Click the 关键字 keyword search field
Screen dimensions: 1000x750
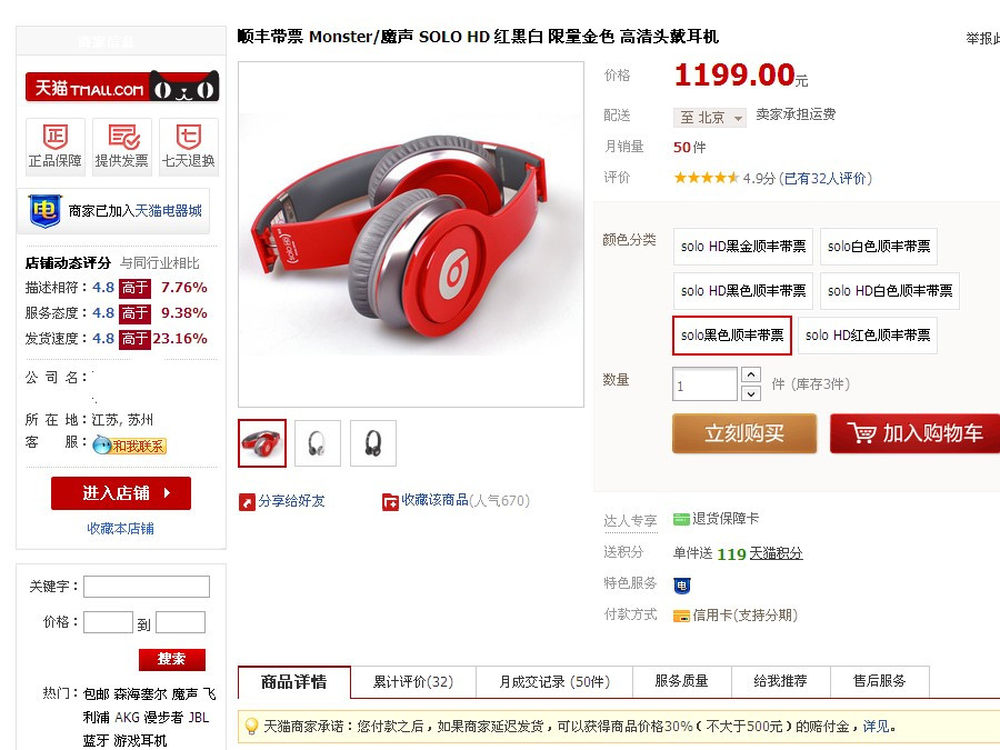[x=147, y=587]
